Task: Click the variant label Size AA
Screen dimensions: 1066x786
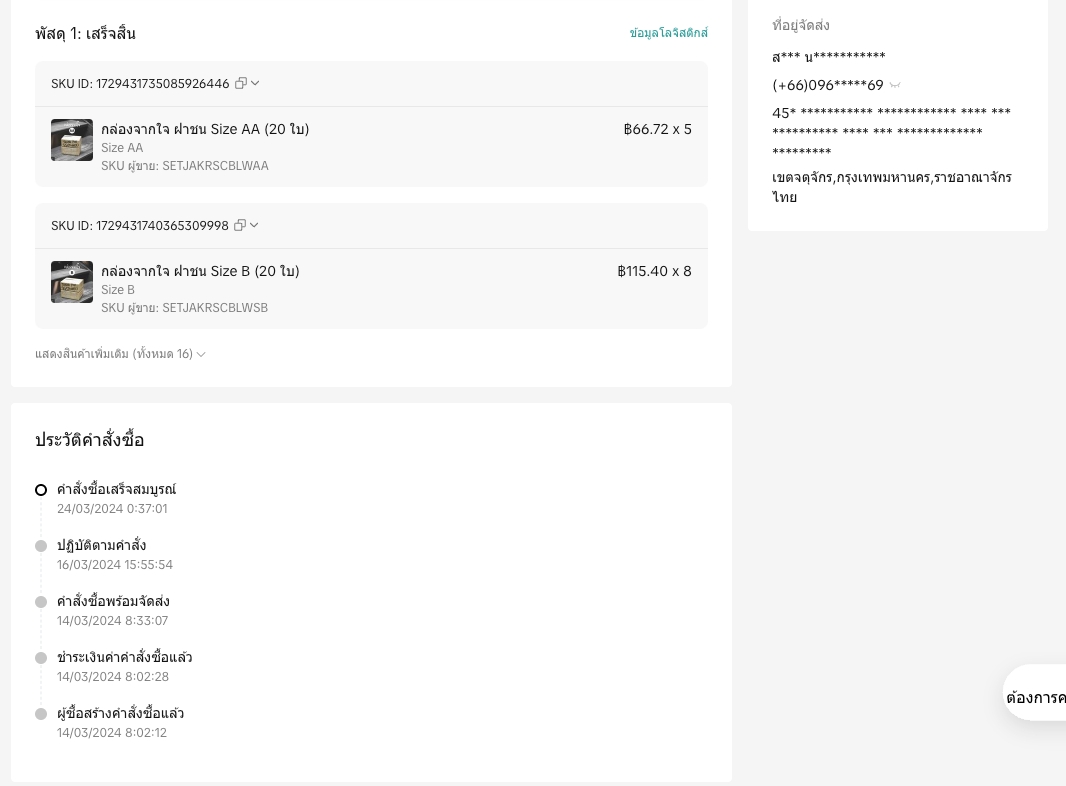Action: coord(122,148)
